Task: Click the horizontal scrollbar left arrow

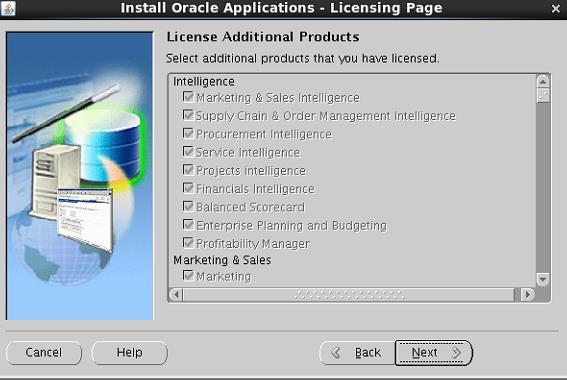Action: (x=176, y=295)
